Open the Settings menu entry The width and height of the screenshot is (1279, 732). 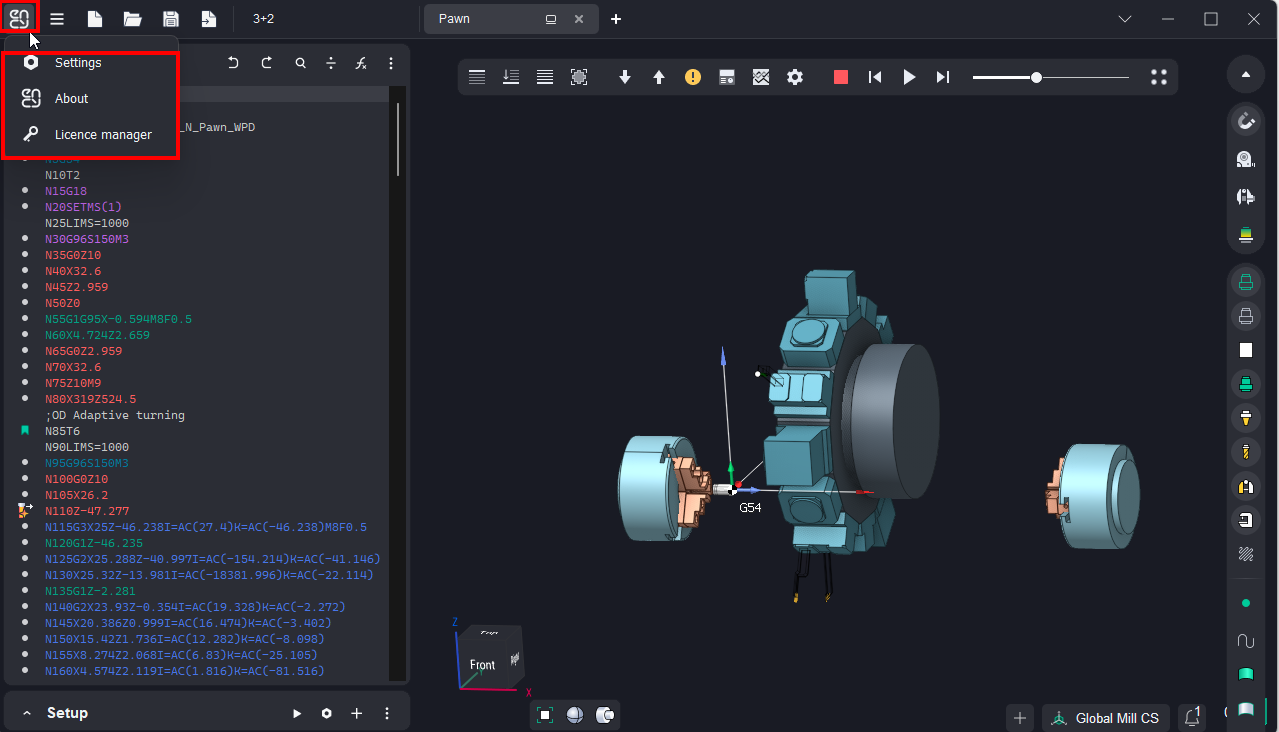pyautogui.click(x=78, y=63)
